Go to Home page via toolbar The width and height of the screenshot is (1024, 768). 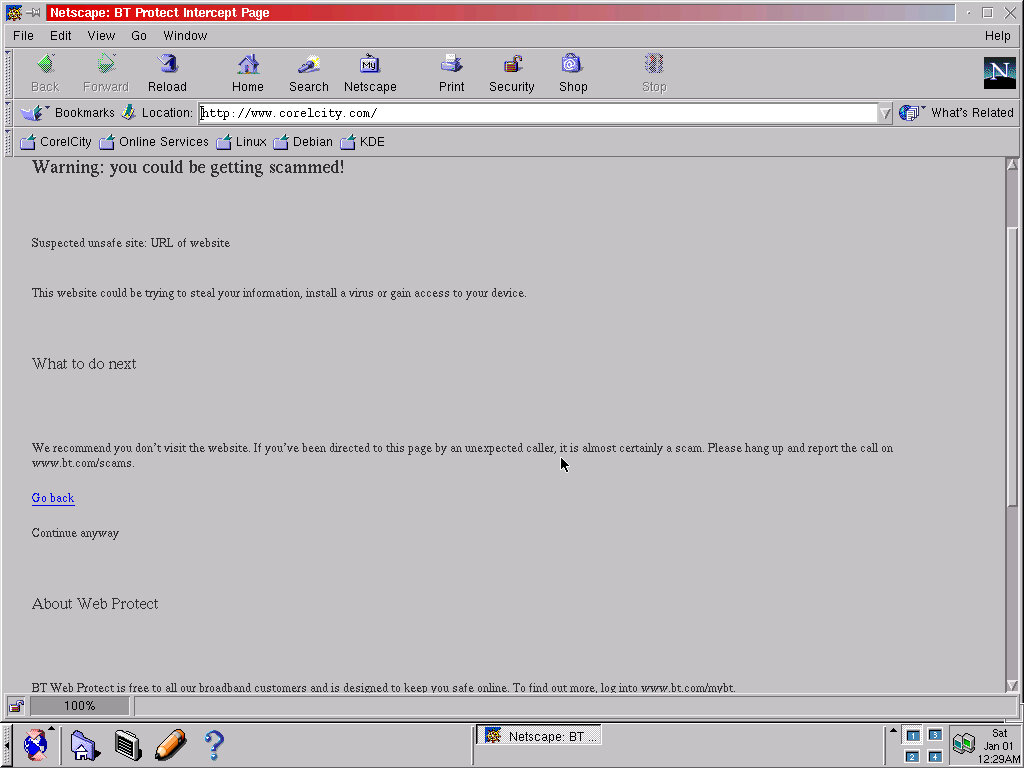pos(248,73)
